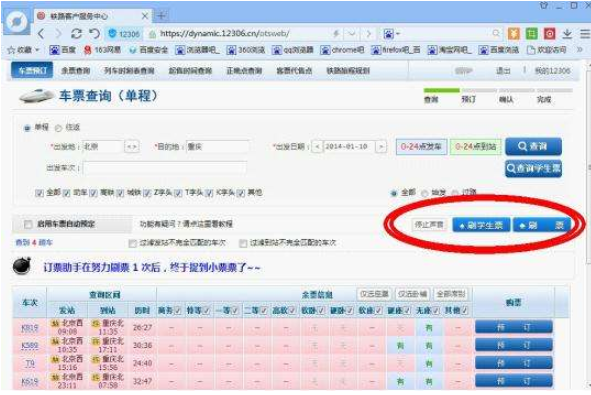Open the browser hamburger menu
This screenshot has height=395, width=591.
tap(585, 34)
